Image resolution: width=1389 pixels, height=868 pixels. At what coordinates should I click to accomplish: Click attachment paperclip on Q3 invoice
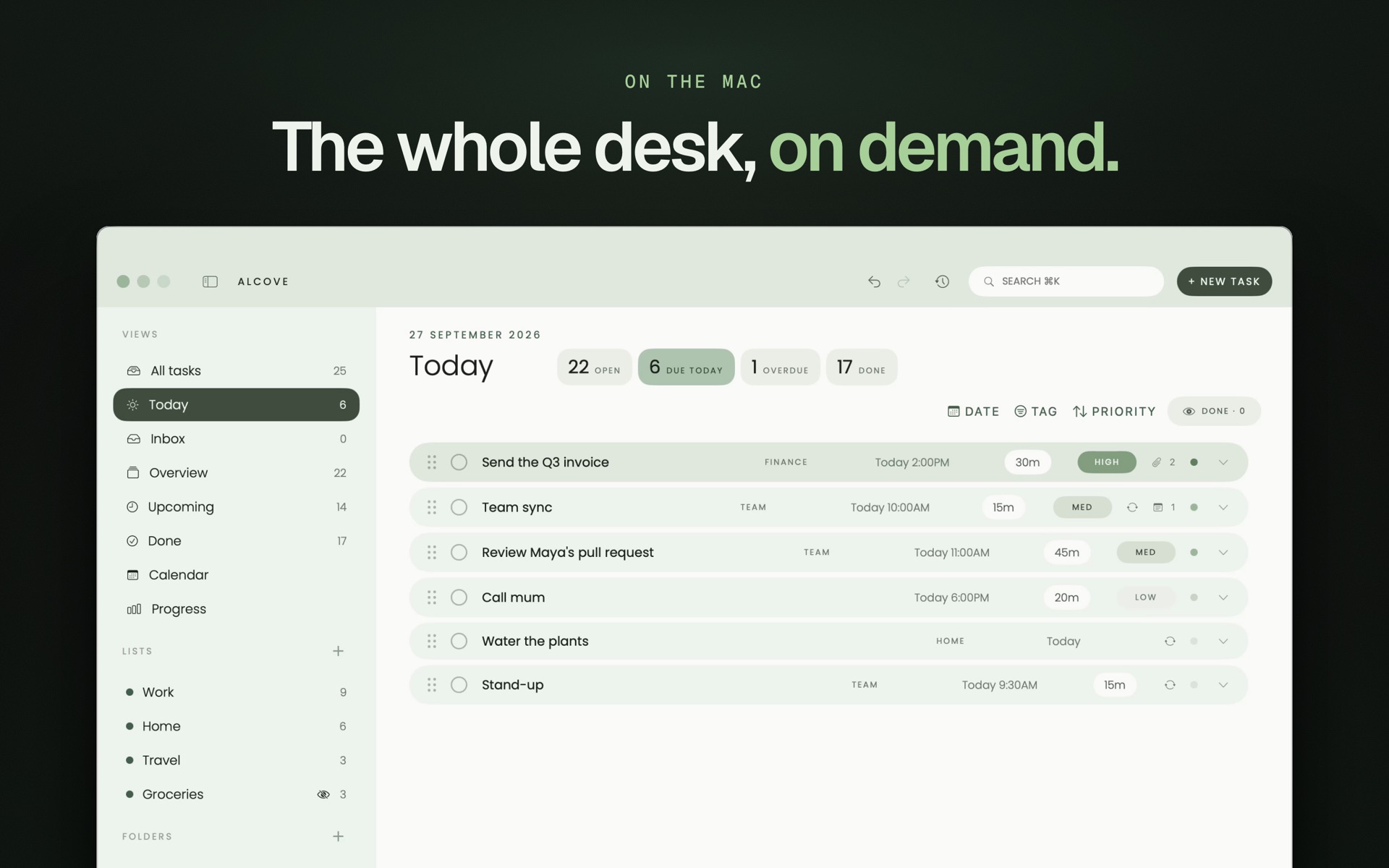click(x=1157, y=462)
